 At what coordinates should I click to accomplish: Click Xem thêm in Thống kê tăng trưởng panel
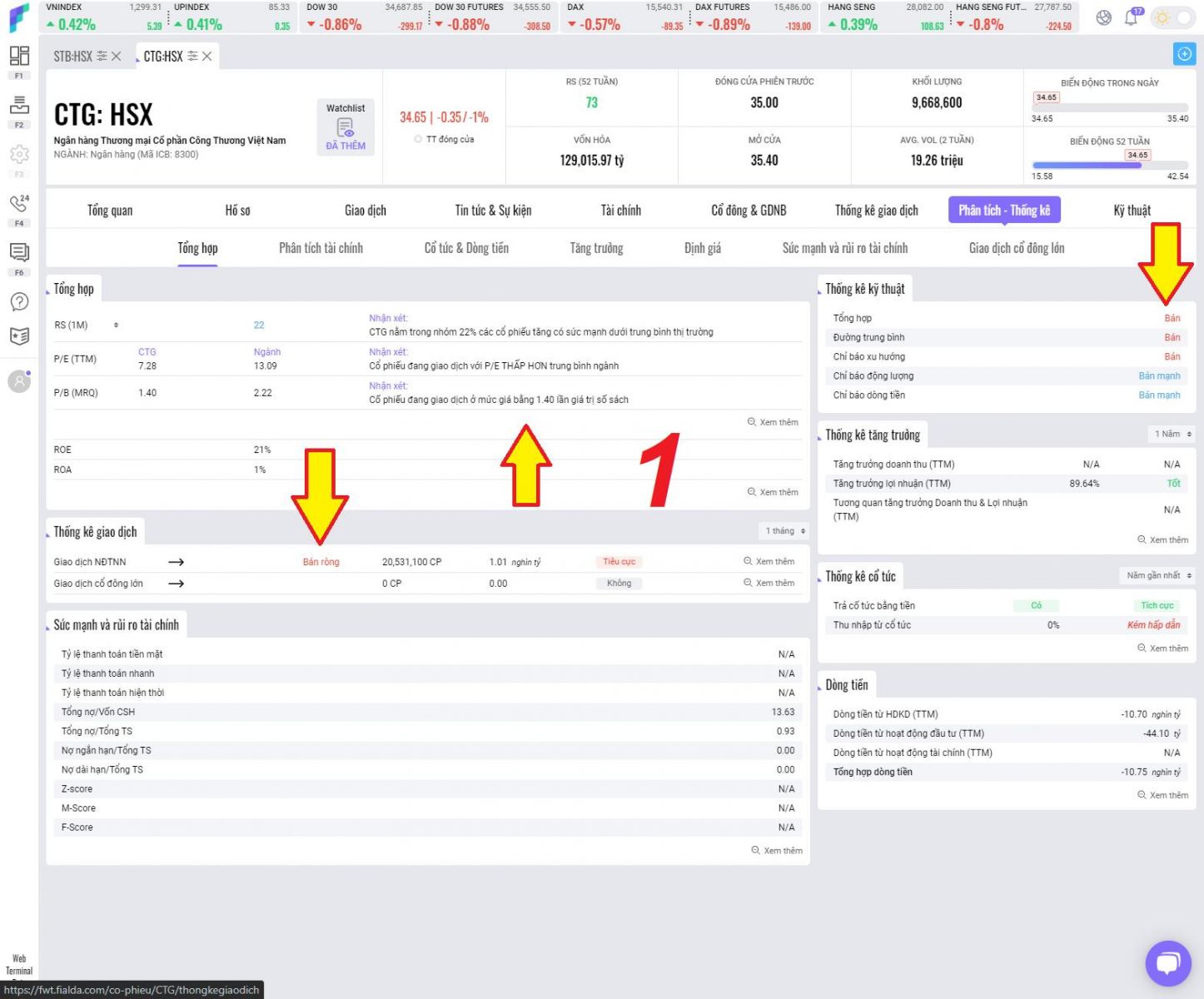[x=1163, y=540]
